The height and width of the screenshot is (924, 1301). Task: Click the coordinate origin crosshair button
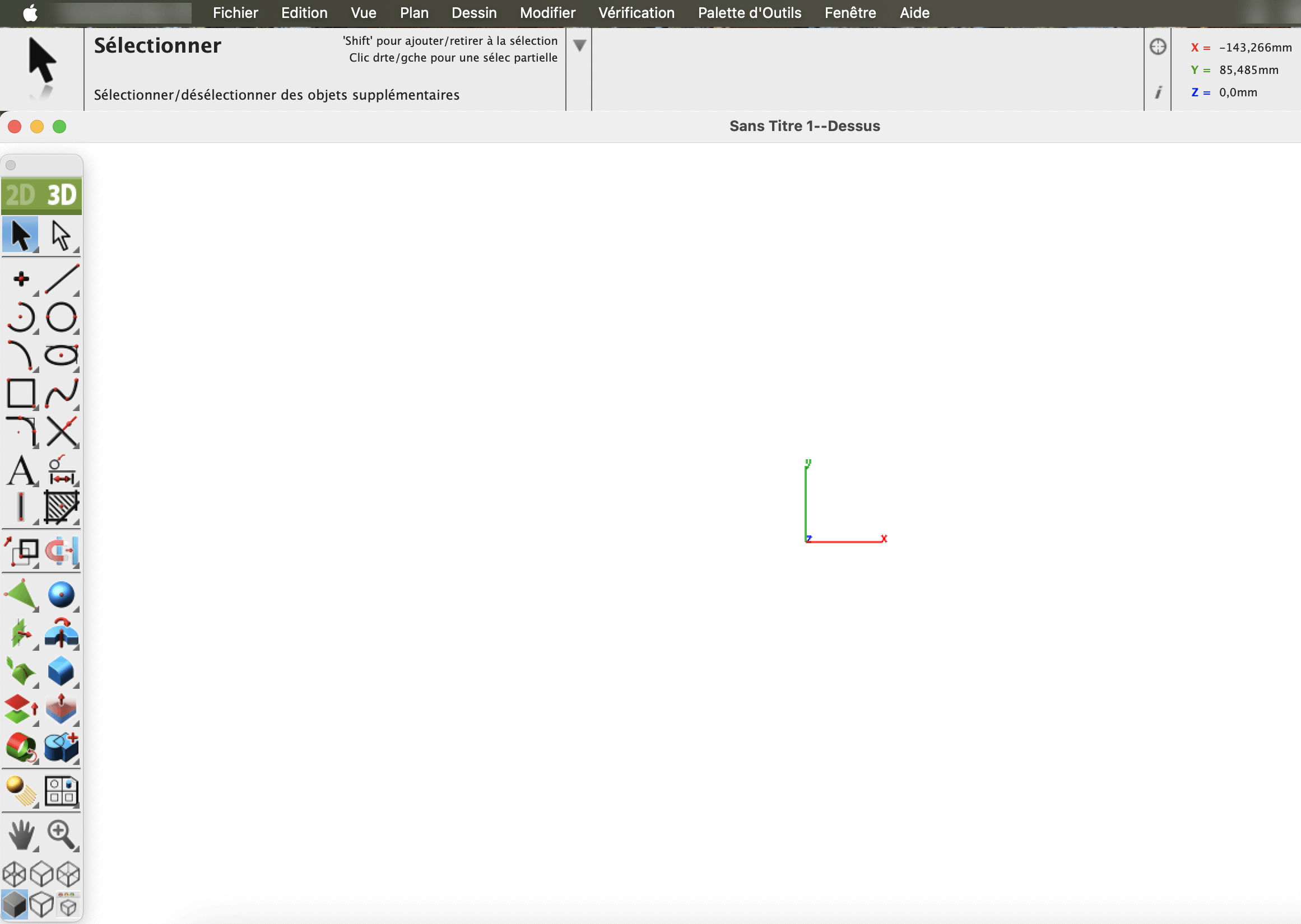(x=1158, y=46)
